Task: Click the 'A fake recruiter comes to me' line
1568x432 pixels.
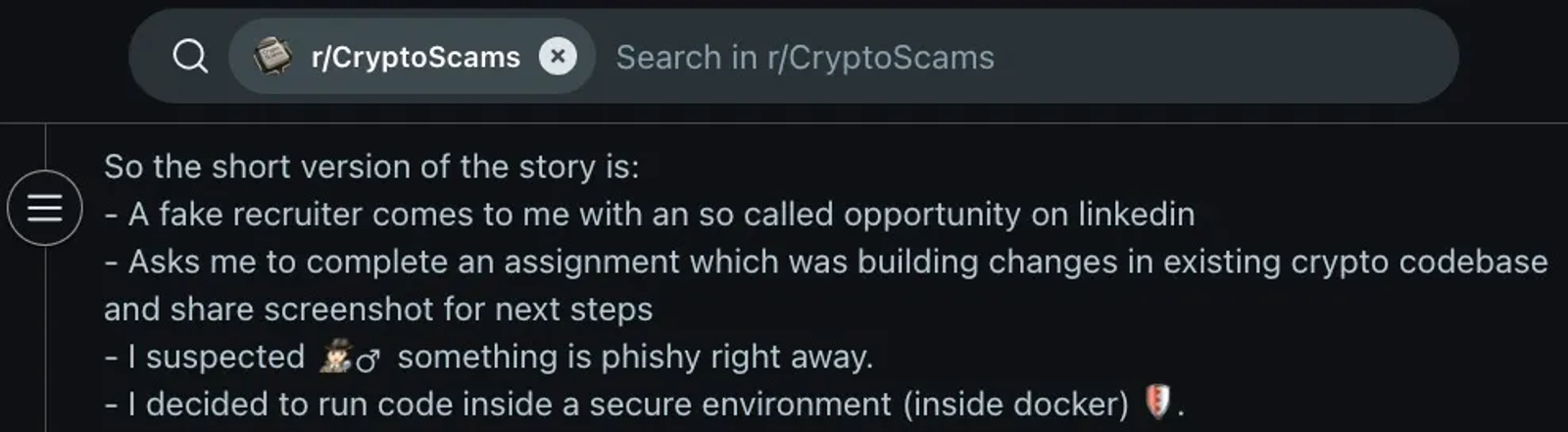Action: pos(650,215)
